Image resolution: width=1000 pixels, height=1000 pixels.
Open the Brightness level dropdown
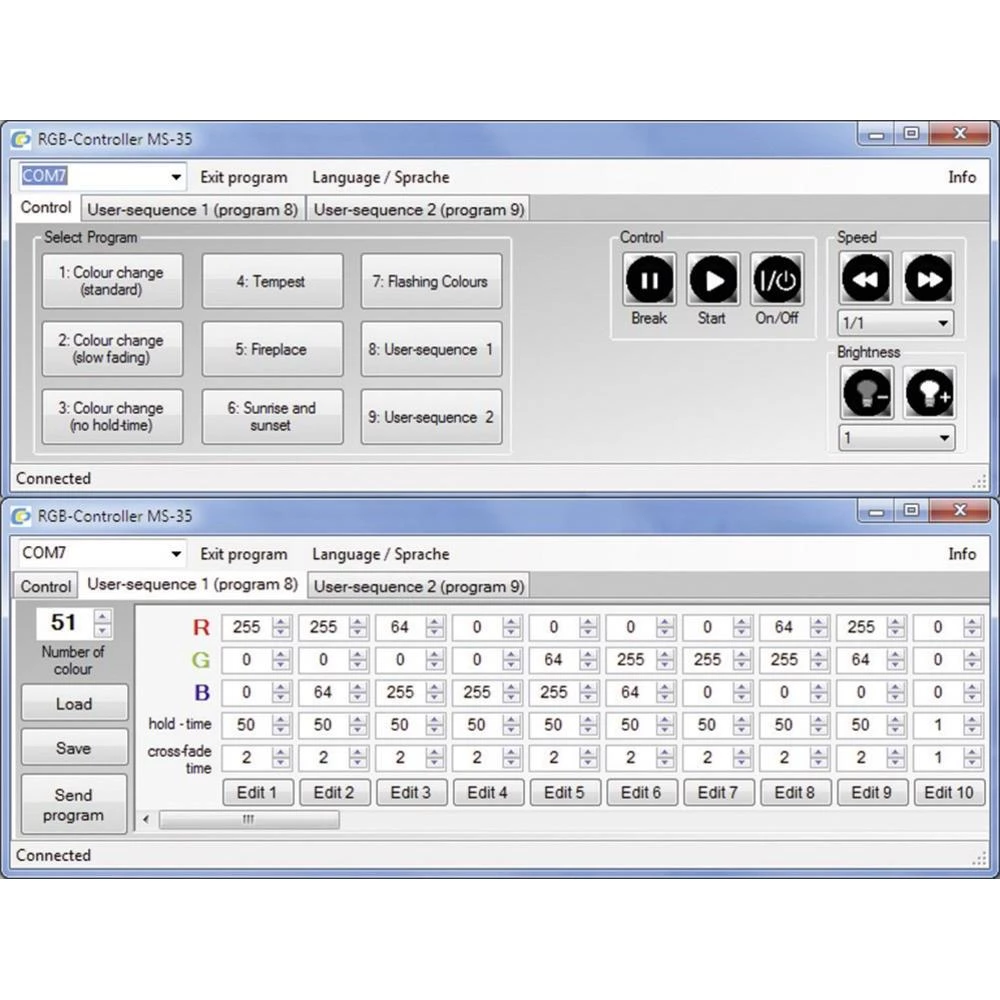(895, 438)
